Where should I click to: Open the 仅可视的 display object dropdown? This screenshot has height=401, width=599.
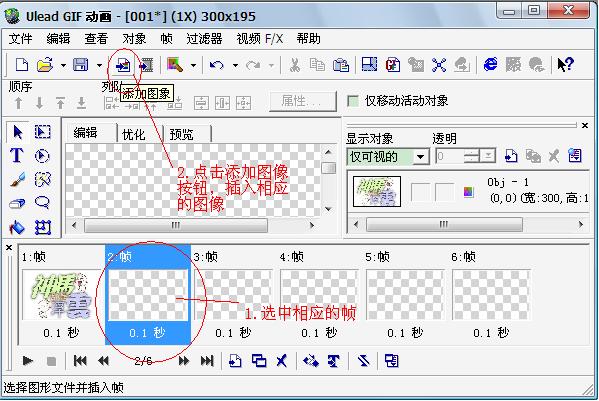[421, 157]
